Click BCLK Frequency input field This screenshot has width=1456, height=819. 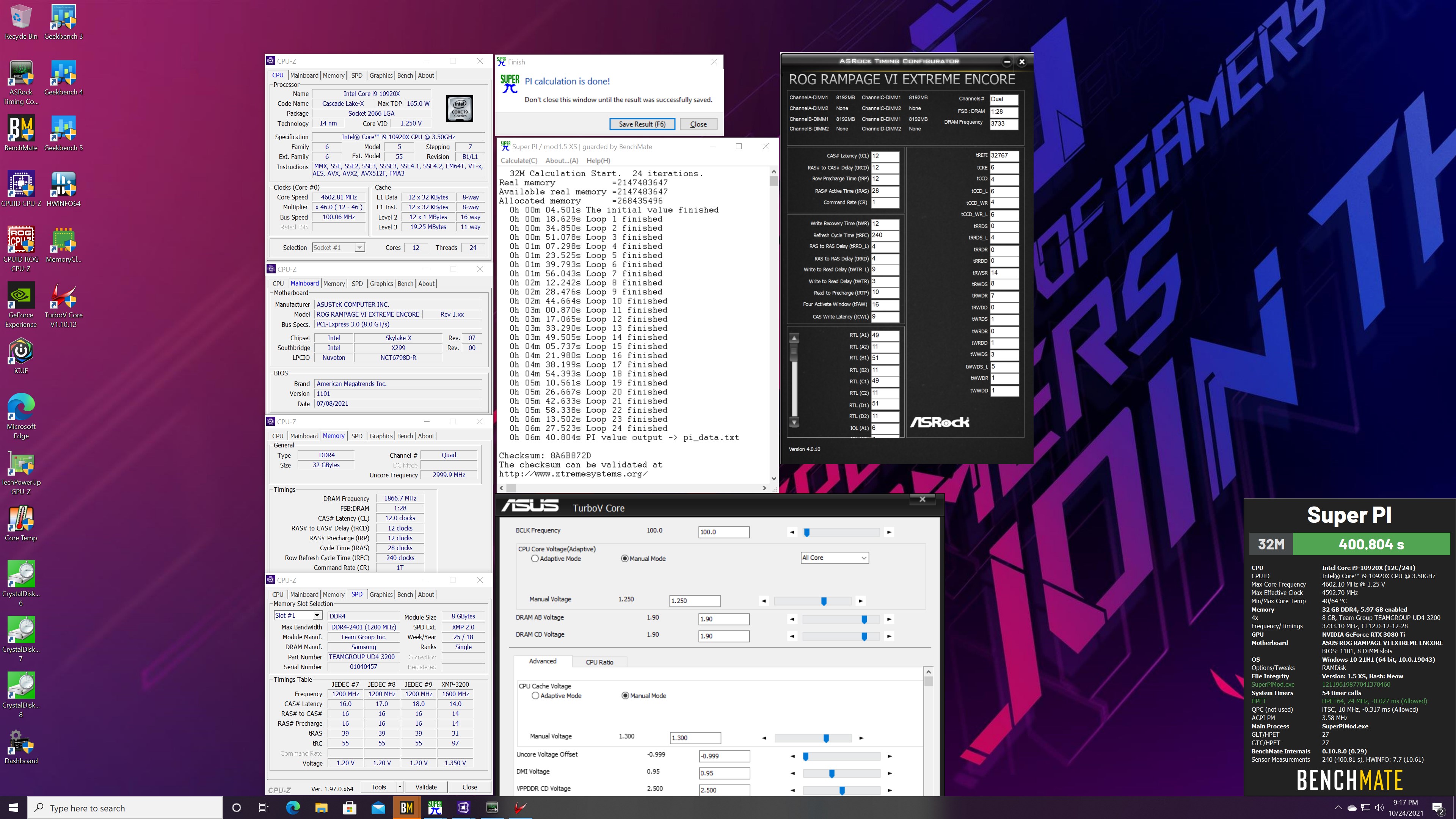click(x=723, y=532)
